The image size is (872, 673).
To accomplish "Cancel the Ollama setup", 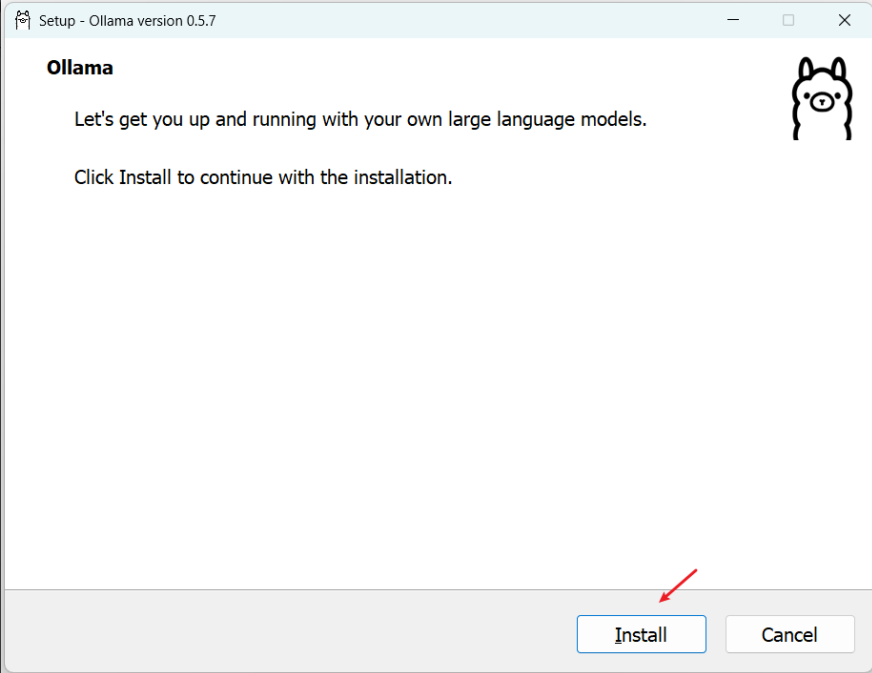I will tap(790, 634).
